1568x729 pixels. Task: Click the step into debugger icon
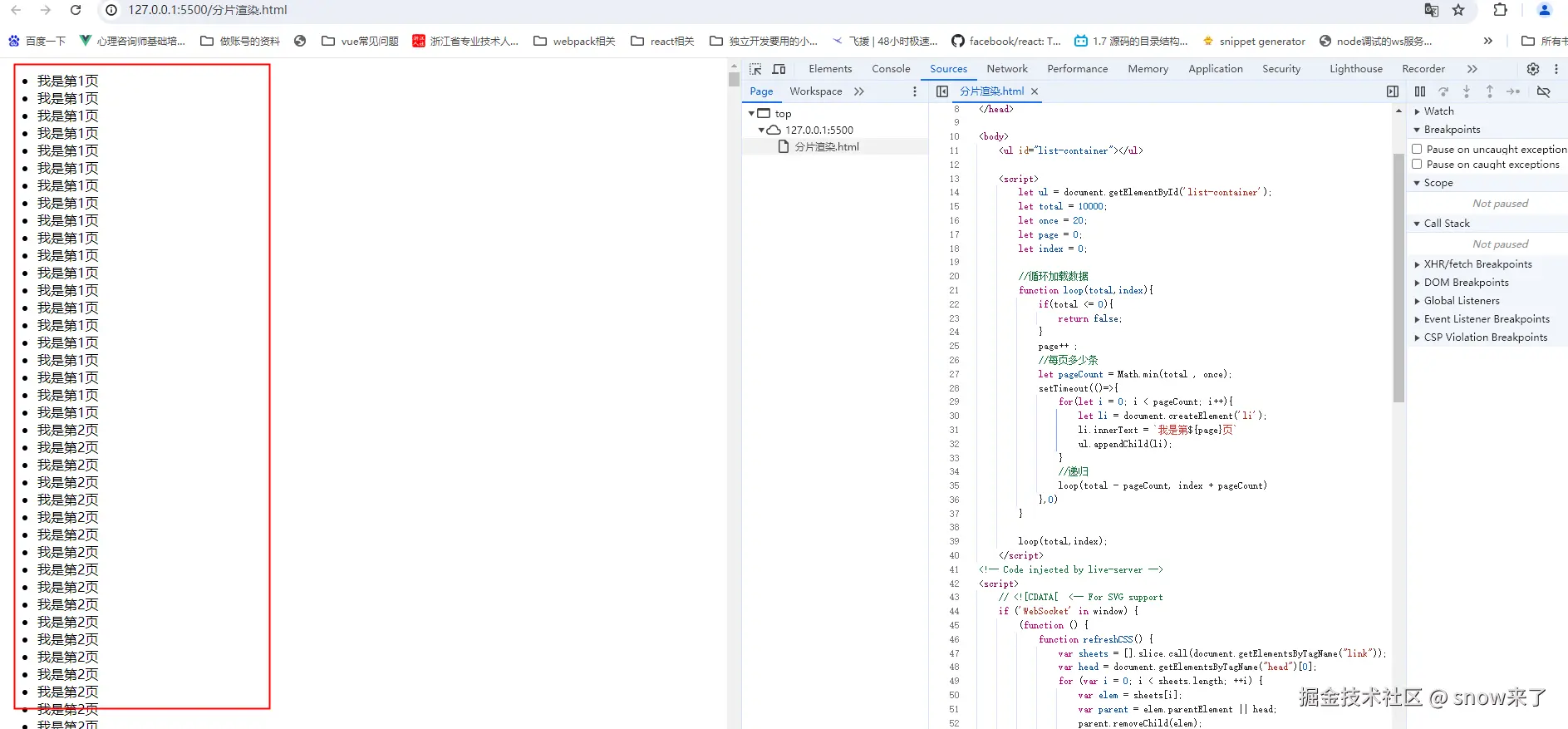pos(1467,91)
